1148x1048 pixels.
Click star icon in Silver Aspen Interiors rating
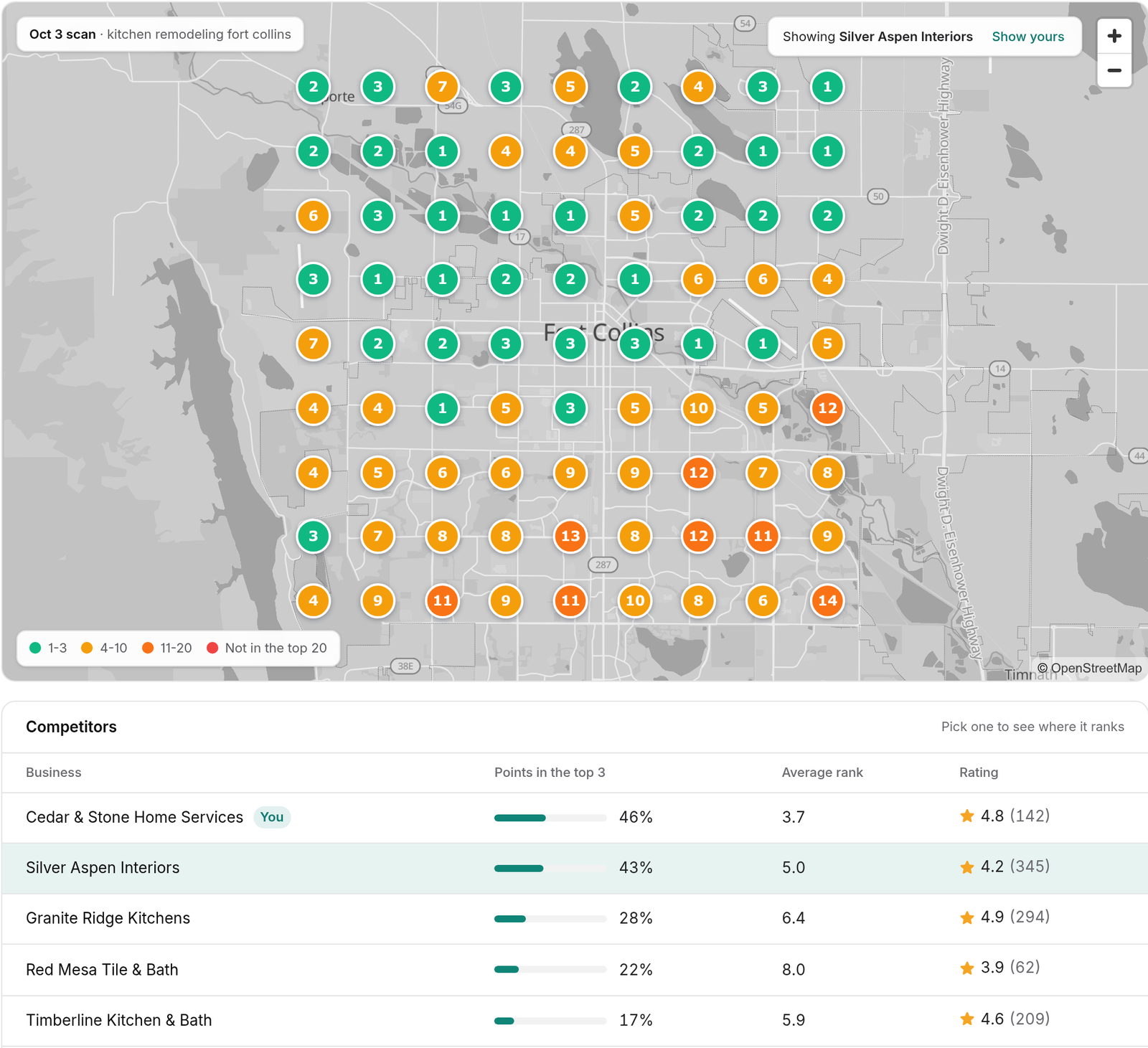(x=967, y=867)
